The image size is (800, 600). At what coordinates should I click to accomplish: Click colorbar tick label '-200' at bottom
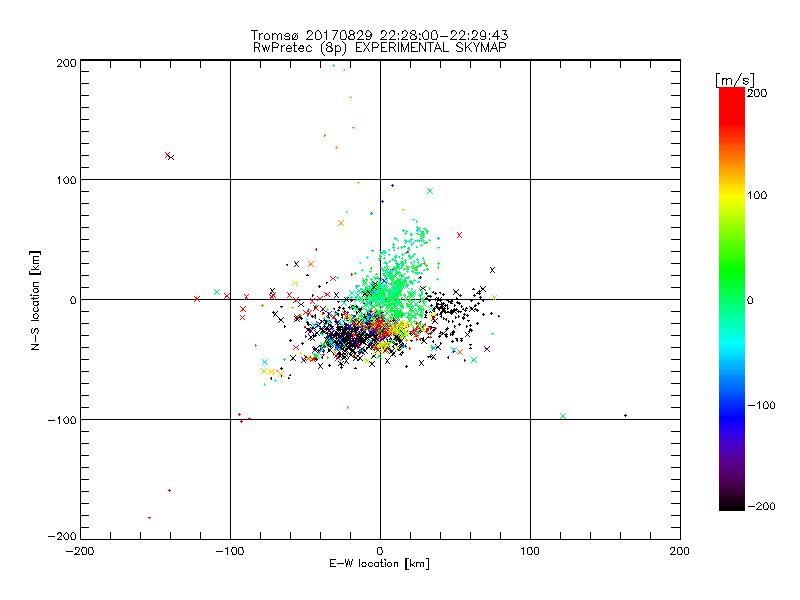click(761, 506)
